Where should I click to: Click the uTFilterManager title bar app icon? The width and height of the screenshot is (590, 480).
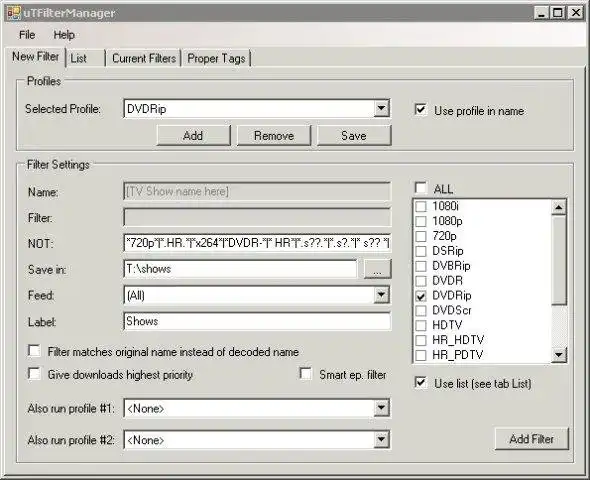[x=14, y=13]
